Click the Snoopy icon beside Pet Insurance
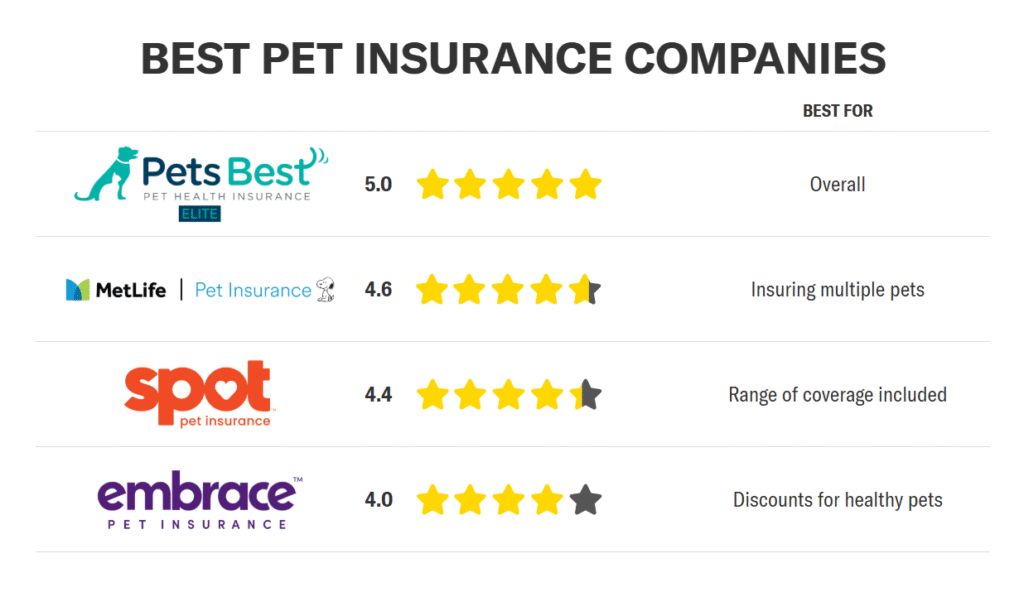 click(x=326, y=289)
